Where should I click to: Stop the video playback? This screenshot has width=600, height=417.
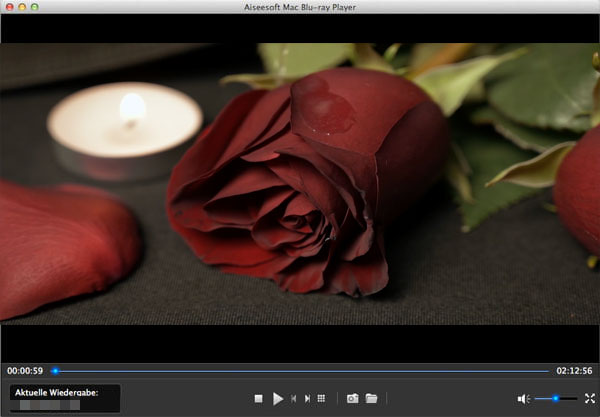(x=258, y=398)
